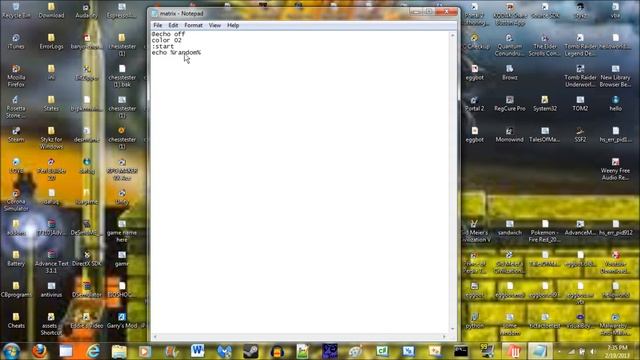Select the chesstester (1) bak file
The width and height of the screenshot is (640, 360).
click(122, 76)
